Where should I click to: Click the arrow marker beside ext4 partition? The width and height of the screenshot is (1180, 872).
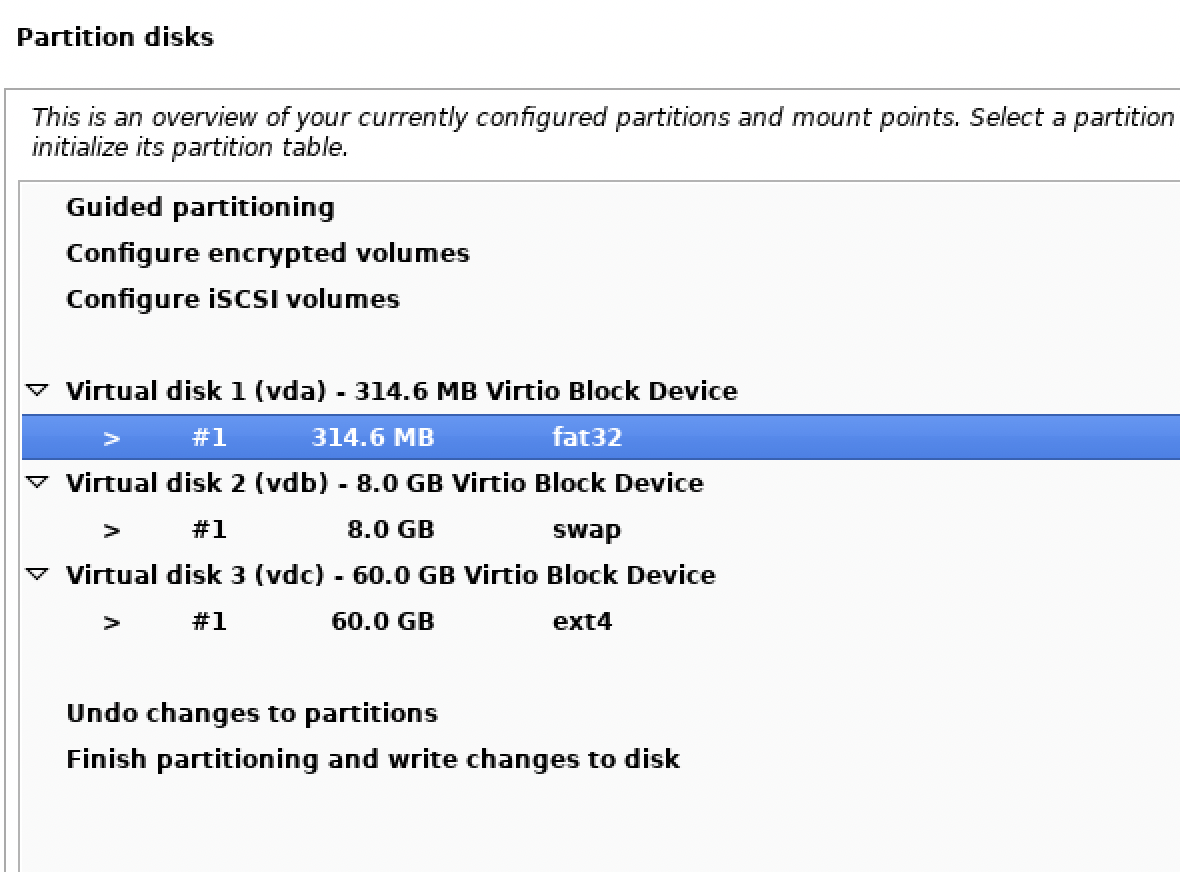111,622
